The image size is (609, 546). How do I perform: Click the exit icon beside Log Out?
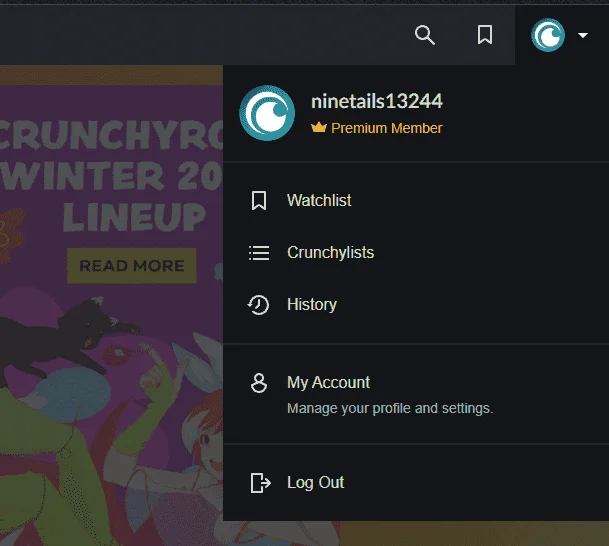click(260, 483)
